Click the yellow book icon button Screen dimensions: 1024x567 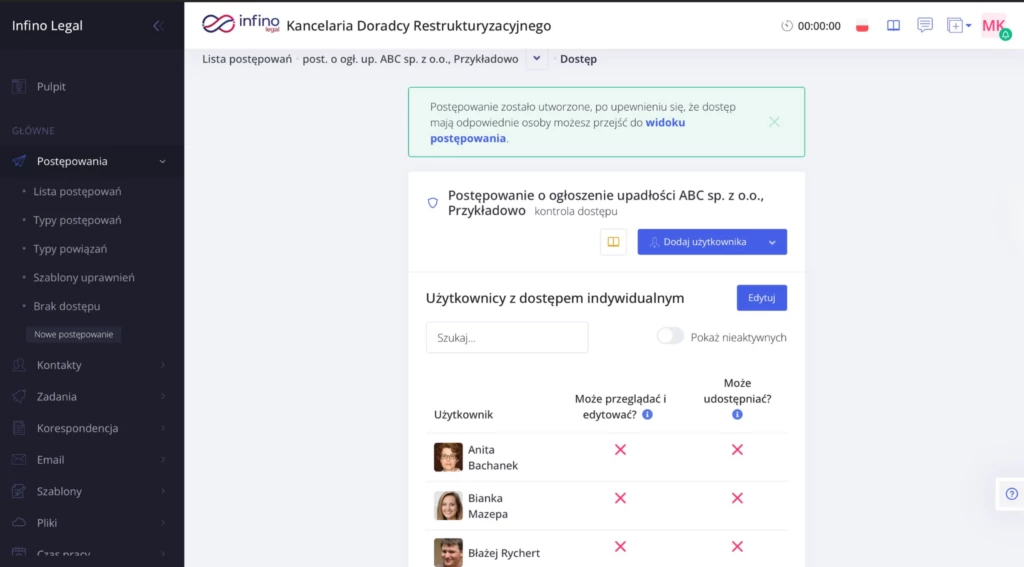(613, 242)
